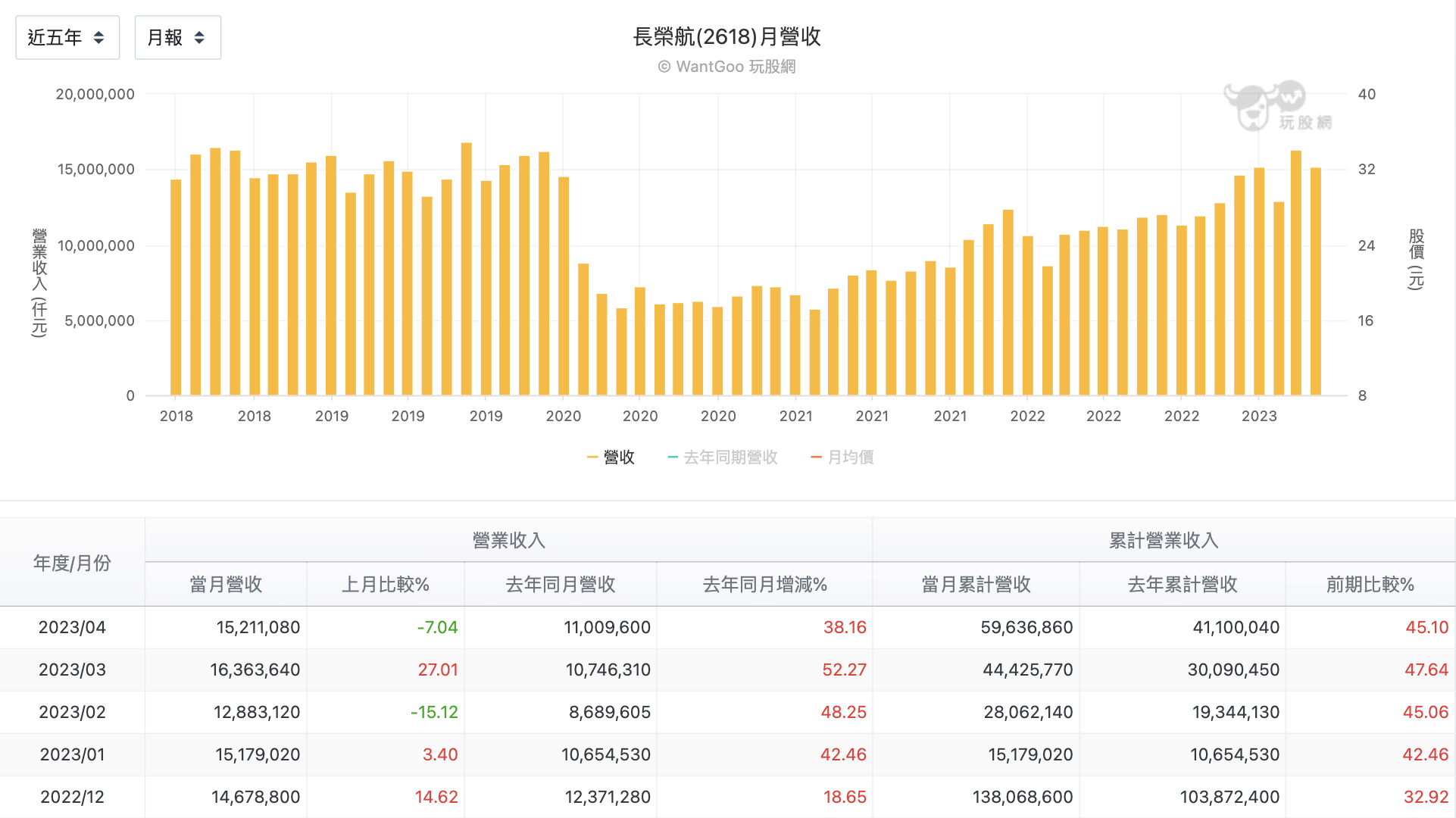This screenshot has height=818, width=1456.
Task: Select the 2023/02 row label
Action: coord(72,712)
